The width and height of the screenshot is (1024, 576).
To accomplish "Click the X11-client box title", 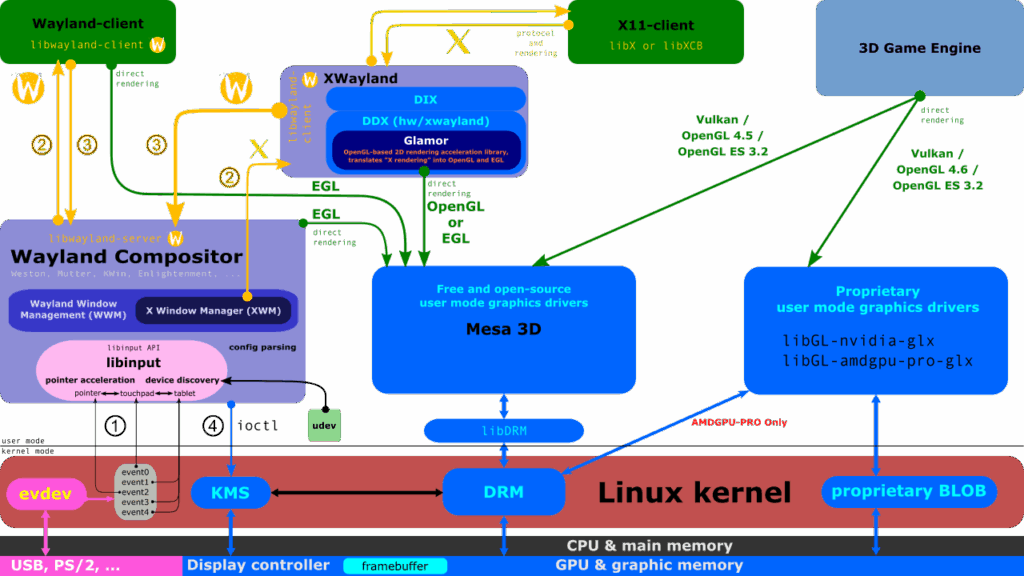I will 656,25.
